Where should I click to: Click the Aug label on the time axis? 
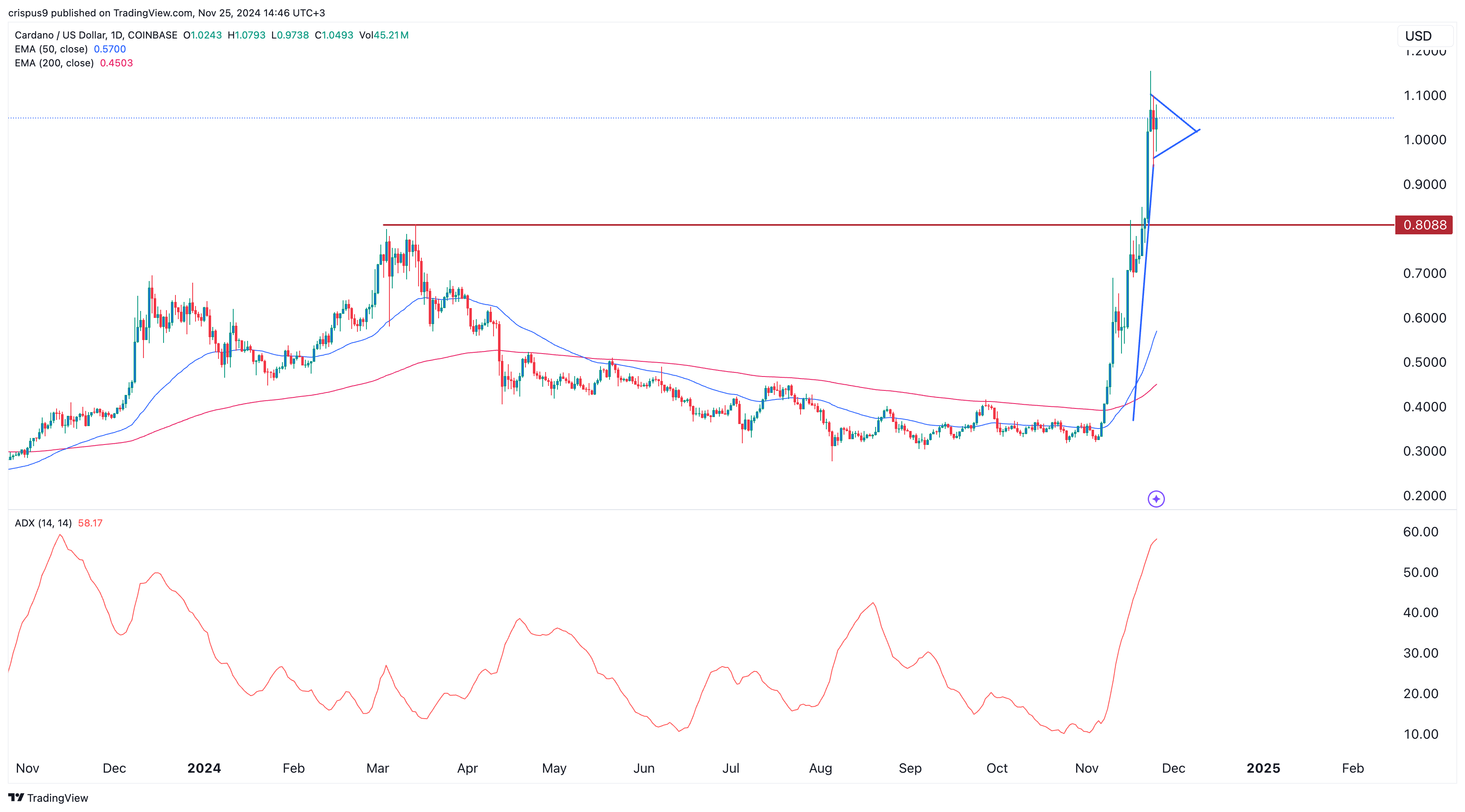[x=821, y=768]
